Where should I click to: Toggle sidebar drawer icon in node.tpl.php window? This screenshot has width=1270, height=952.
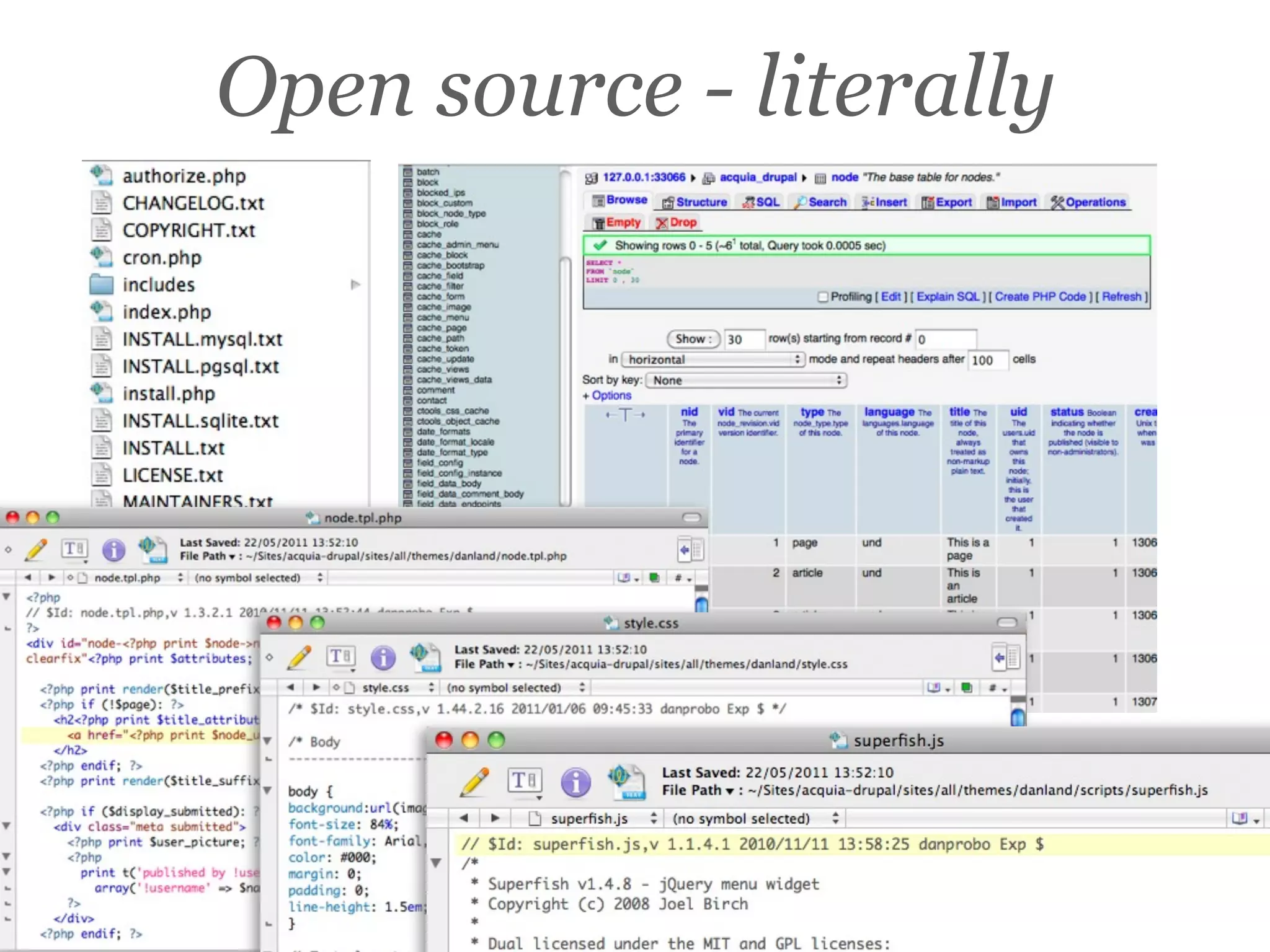(x=691, y=550)
